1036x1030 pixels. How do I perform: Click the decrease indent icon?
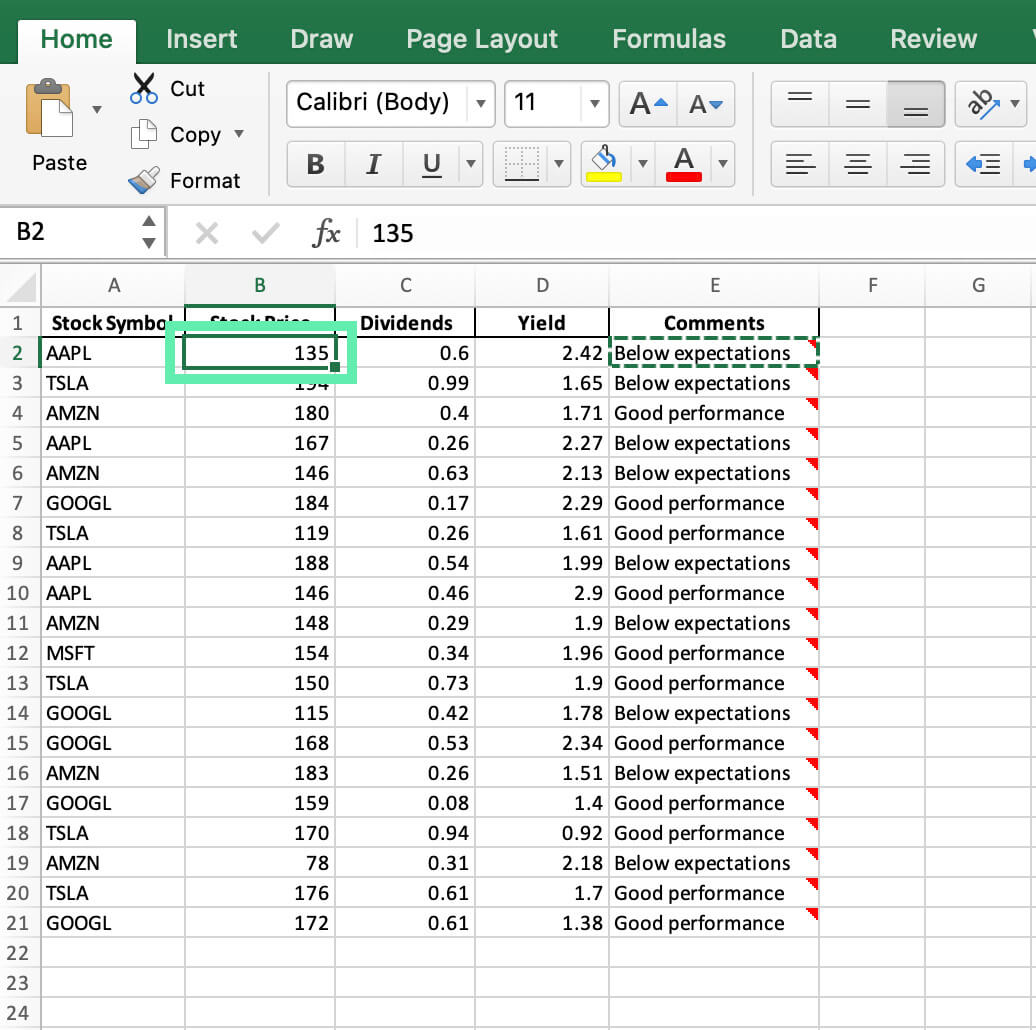(x=983, y=164)
